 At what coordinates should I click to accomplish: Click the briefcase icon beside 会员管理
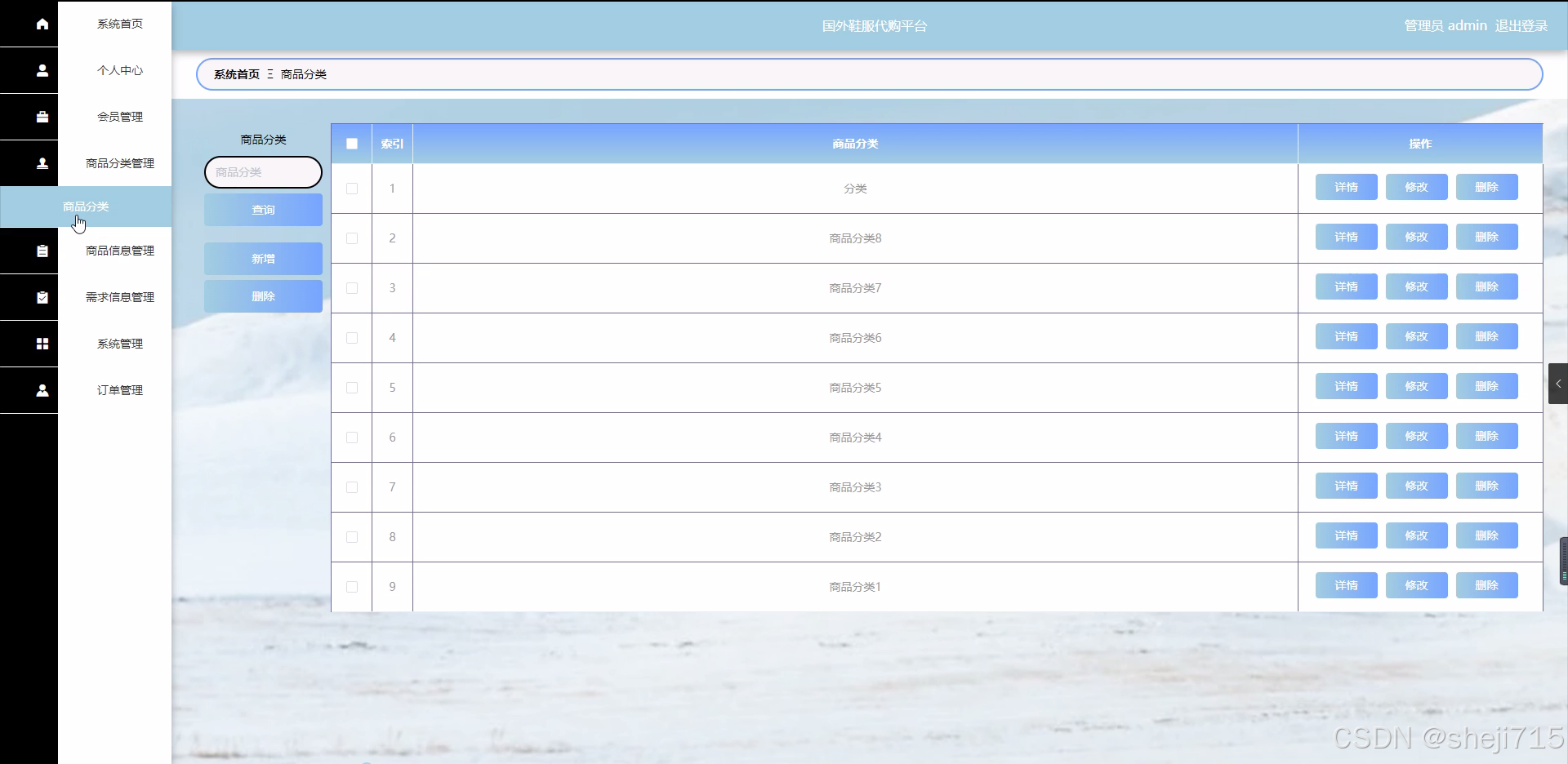click(x=42, y=117)
